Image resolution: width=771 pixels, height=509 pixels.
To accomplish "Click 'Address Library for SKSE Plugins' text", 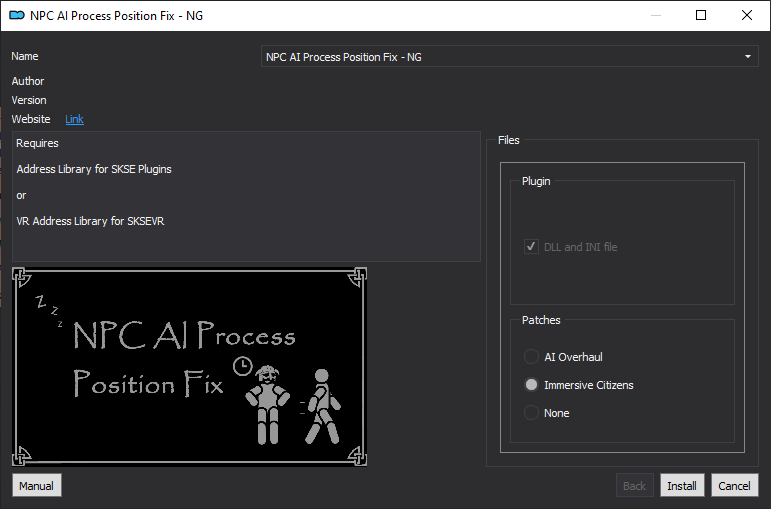I will 94,169.
